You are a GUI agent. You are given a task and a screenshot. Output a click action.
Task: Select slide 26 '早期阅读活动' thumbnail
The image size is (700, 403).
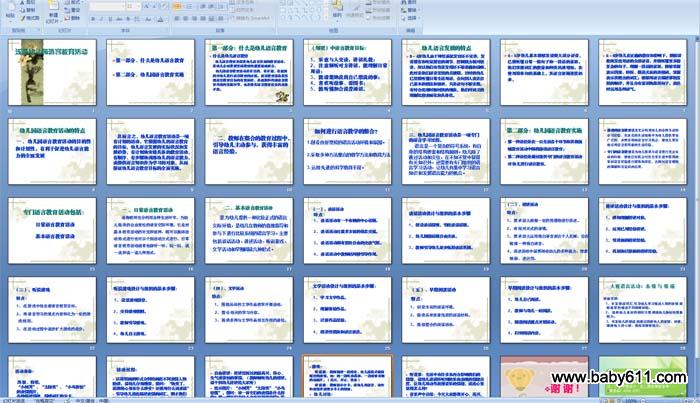pos(446,310)
